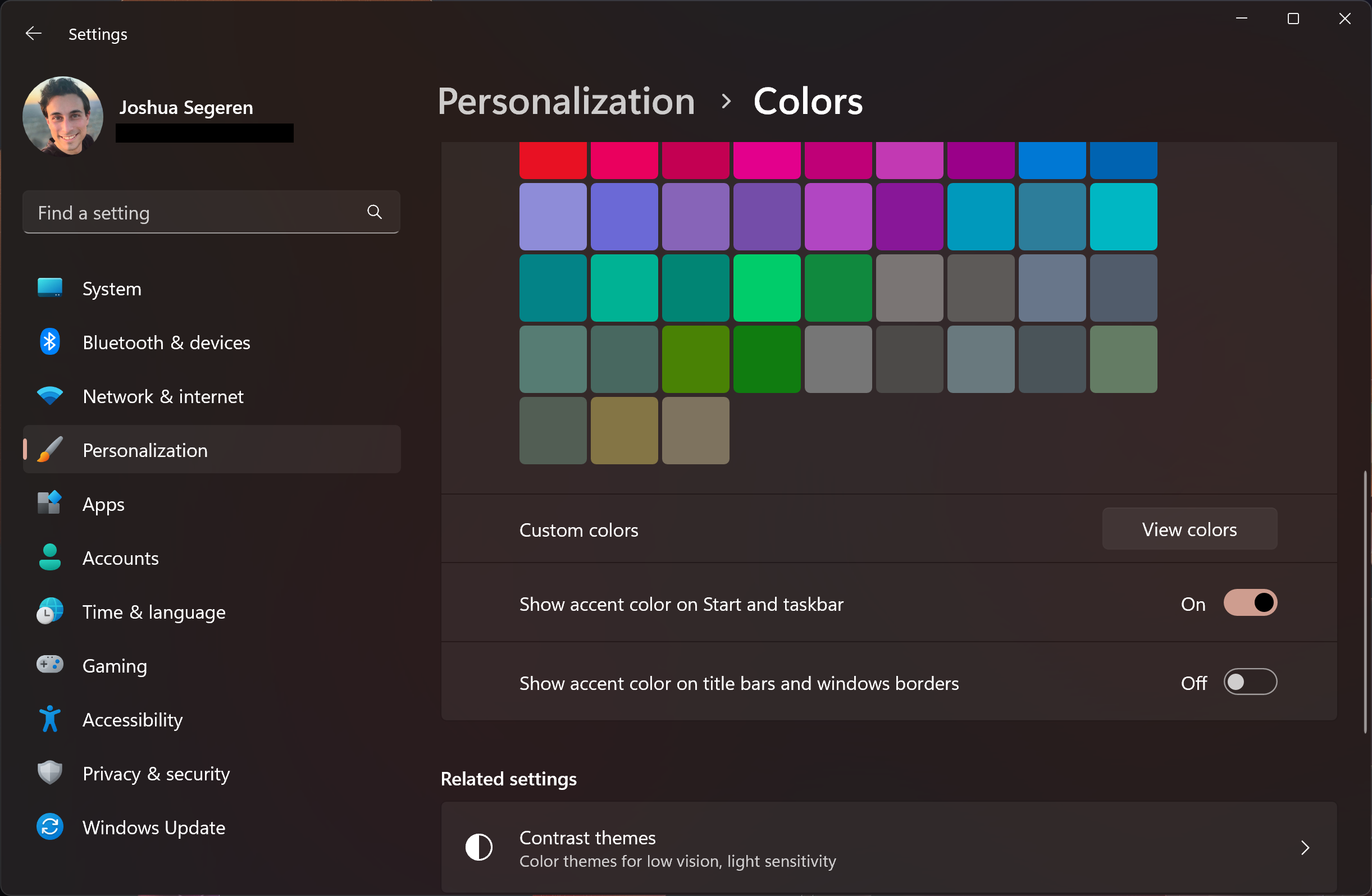1372x896 pixels.
Task: Navigate back to Personalization menu
Action: (567, 101)
